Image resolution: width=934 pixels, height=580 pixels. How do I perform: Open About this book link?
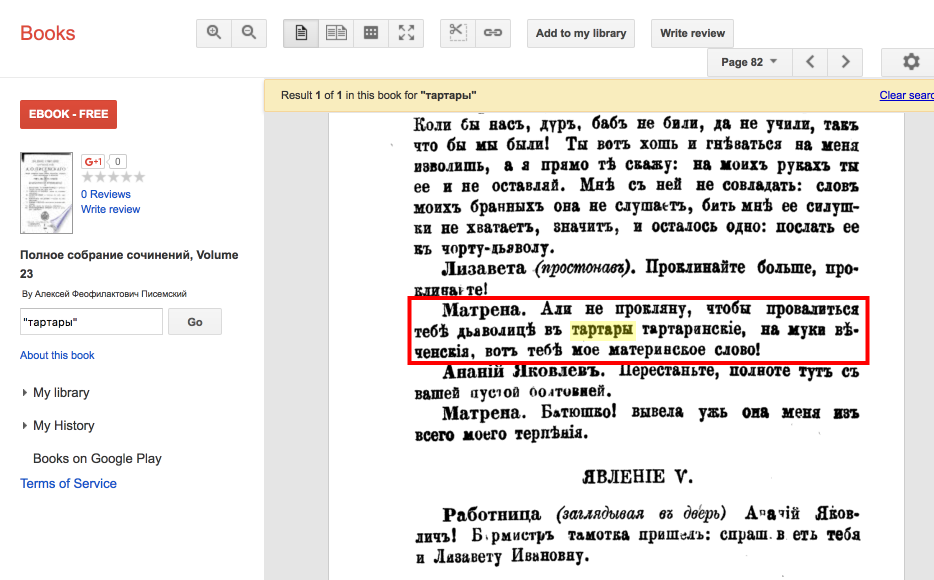click(57, 355)
